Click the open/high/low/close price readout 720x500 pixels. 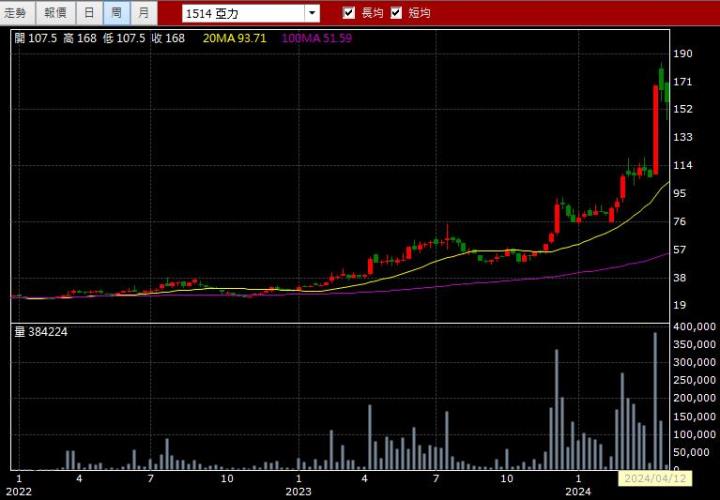point(99,38)
